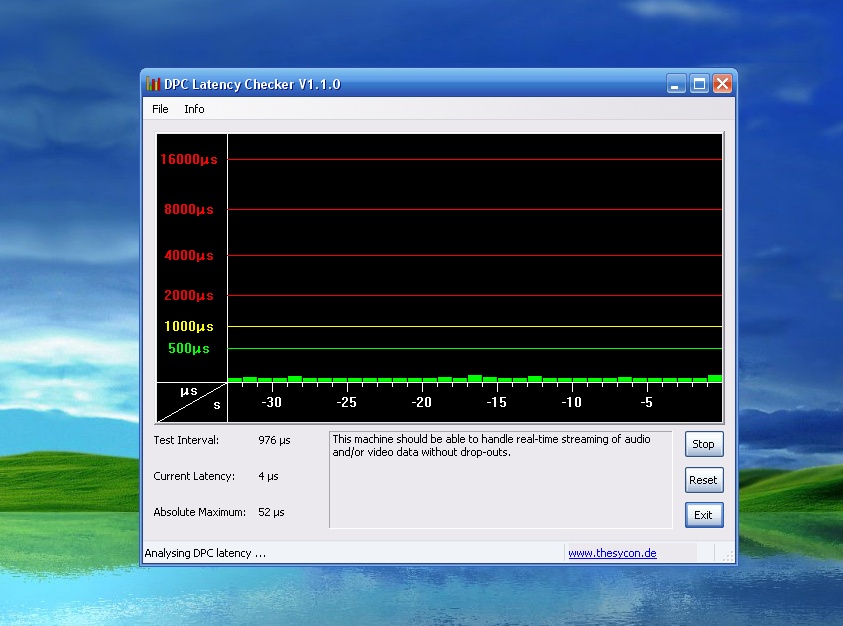Viewport: 843px width, 626px height.
Task: Click the yellow 1000µs threshold label
Action: tap(189, 327)
